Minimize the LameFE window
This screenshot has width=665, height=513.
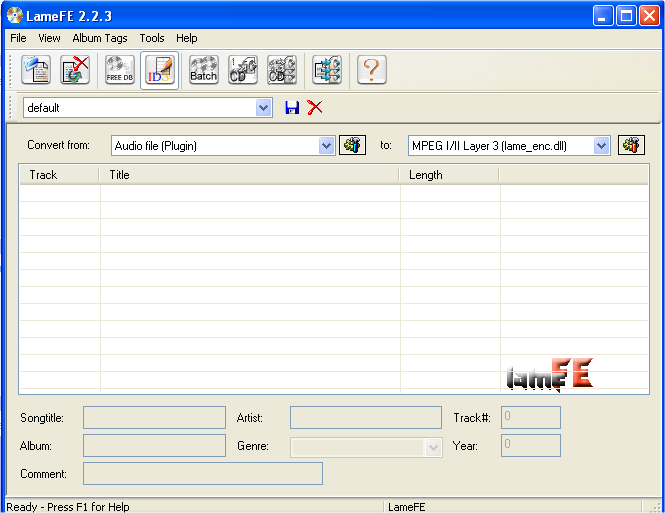click(x=603, y=16)
